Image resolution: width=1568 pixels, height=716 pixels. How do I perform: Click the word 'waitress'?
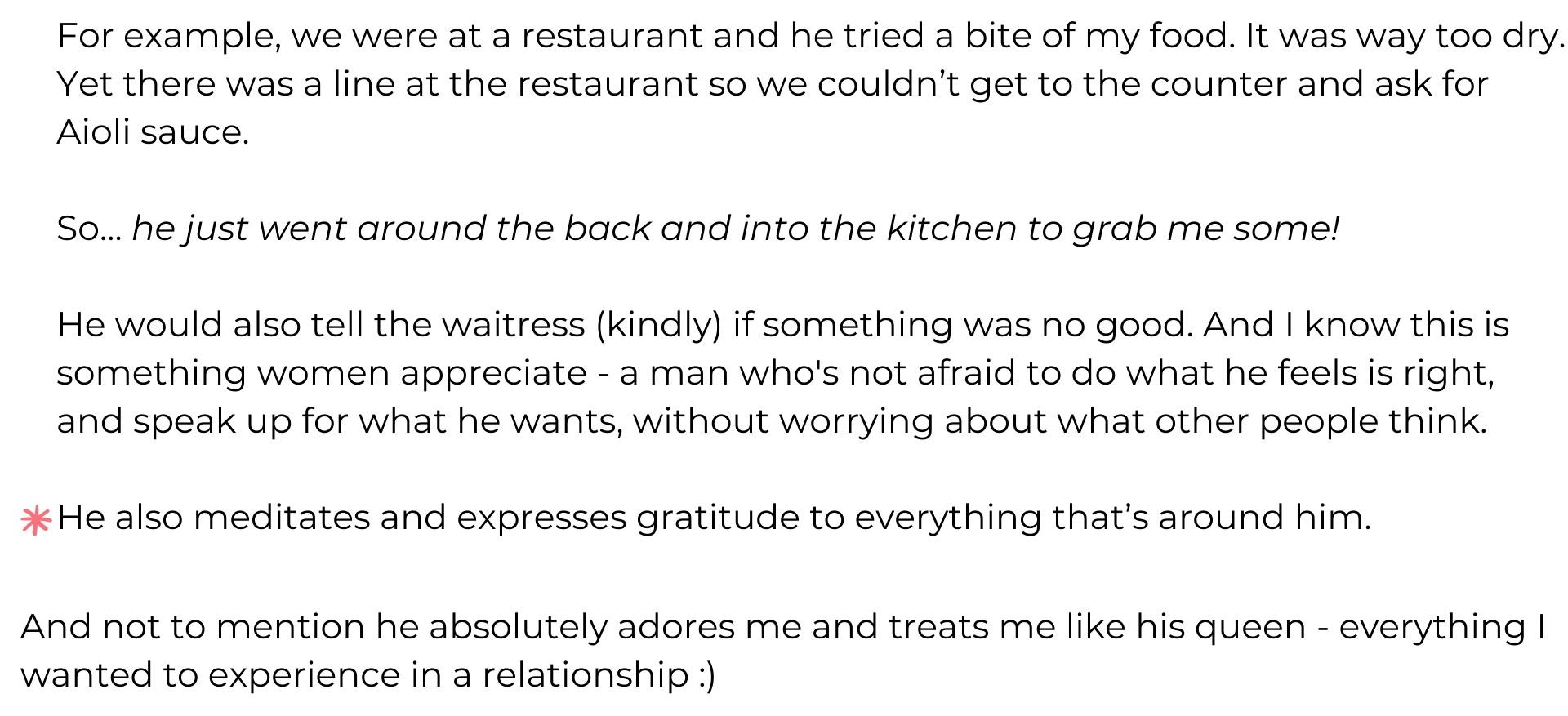514,325
